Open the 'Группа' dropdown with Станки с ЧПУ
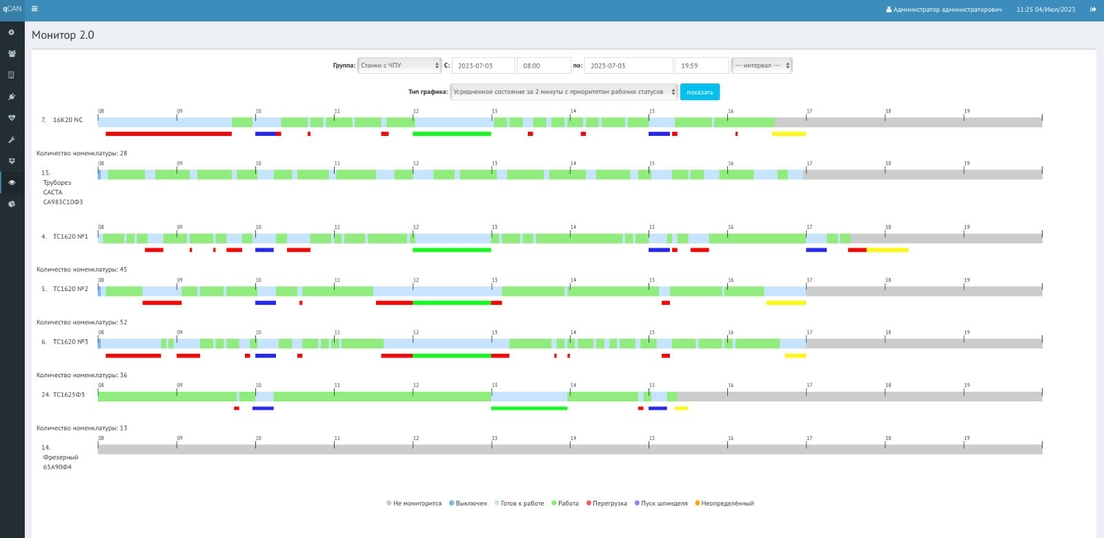The image size is (1104, 538). (x=399, y=65)
